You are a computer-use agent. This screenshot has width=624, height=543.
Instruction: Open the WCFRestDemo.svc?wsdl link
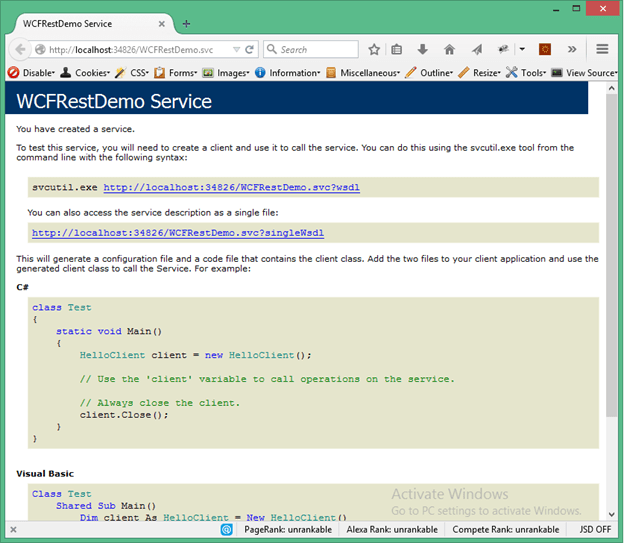[x=232, y=188]
